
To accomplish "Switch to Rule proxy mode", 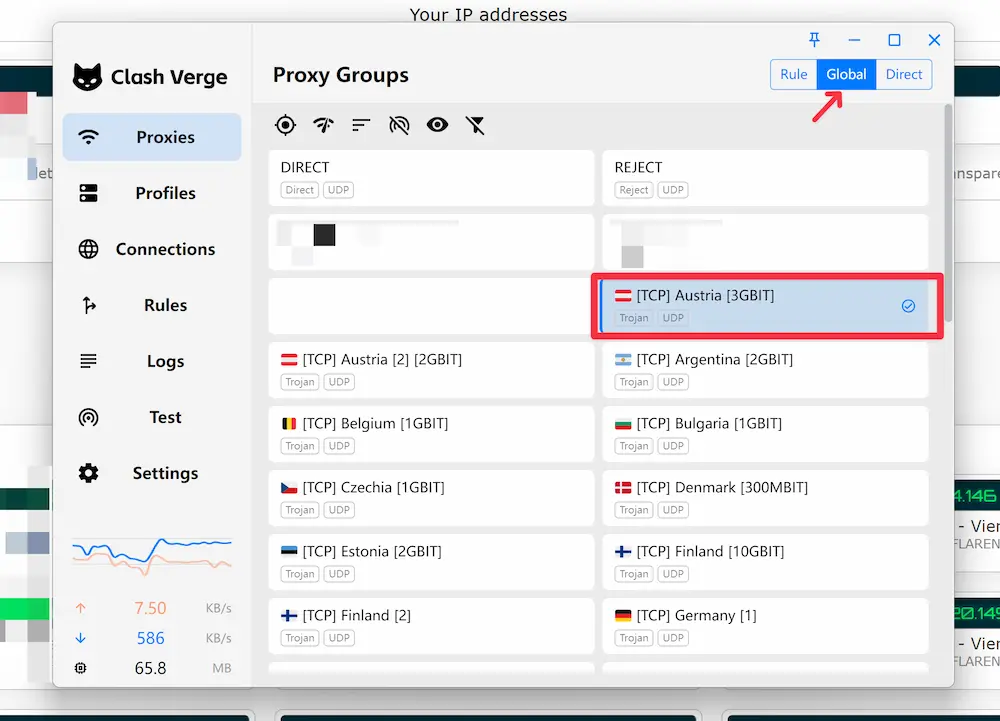I will coord(794,75).
